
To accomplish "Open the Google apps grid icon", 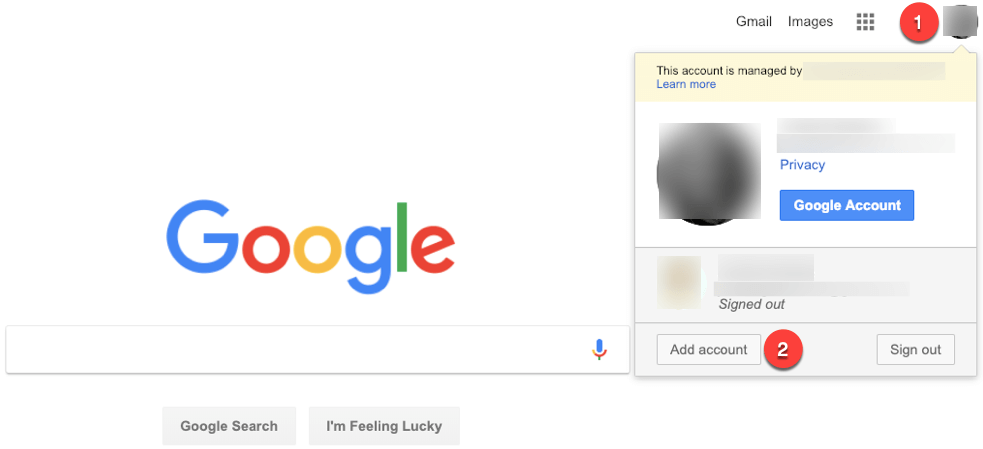I will [865, 22].
